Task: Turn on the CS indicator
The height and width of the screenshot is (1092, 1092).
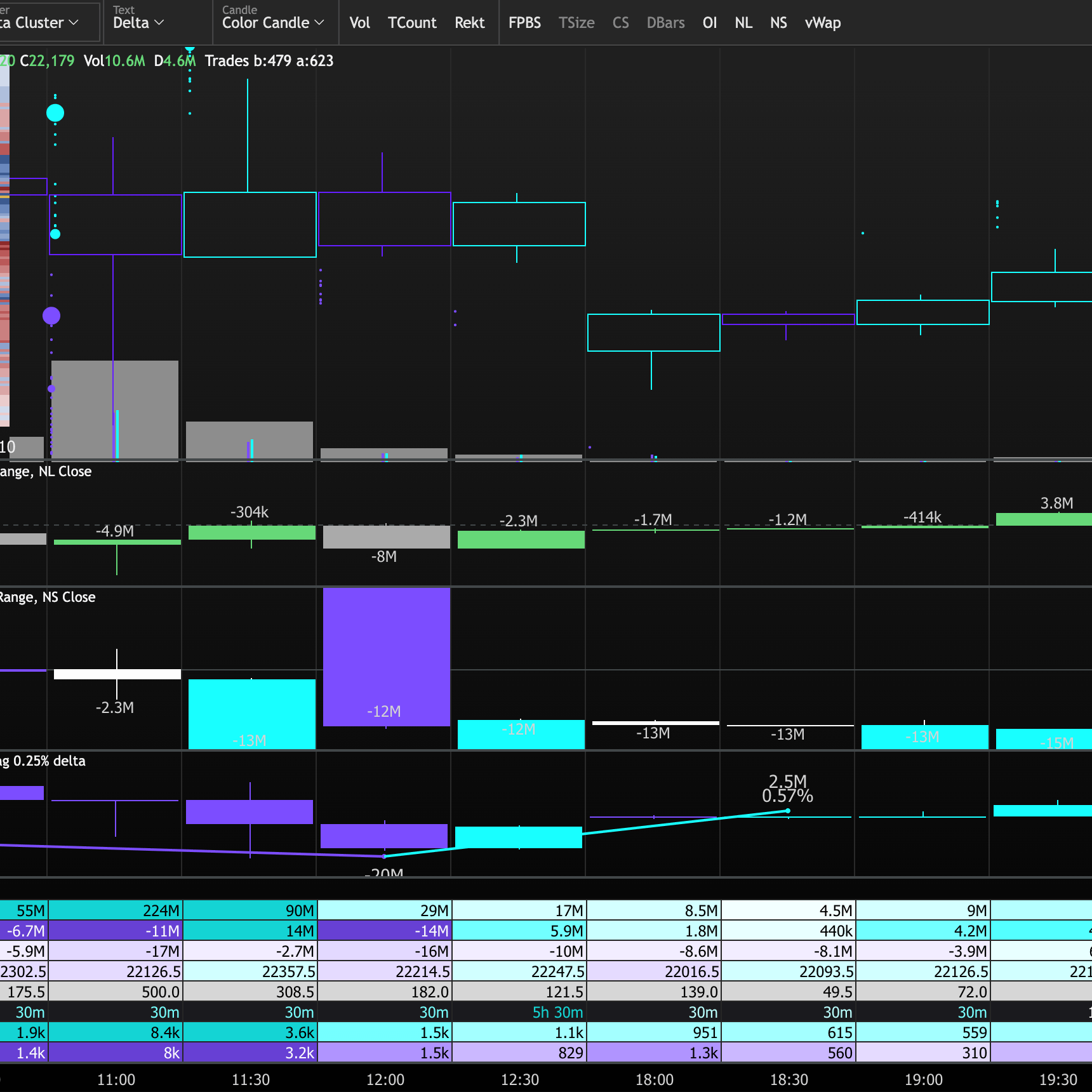Action: click(620, 23)
